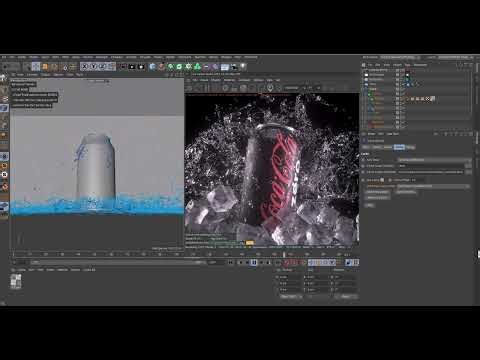
Task: Open the lower dropdown in Attribute Manager
Action: point(434,186)
